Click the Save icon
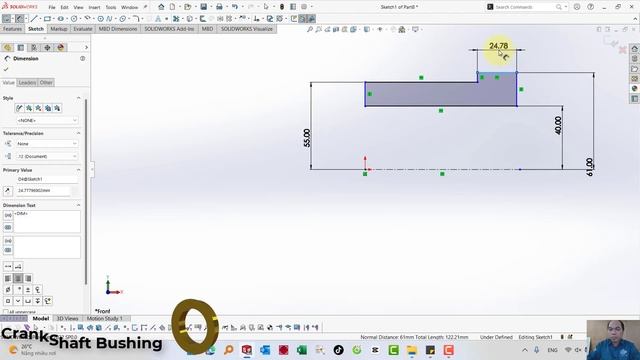Image resolution: width=640 pixels, height=360 pixels. [x=203, y=7]
